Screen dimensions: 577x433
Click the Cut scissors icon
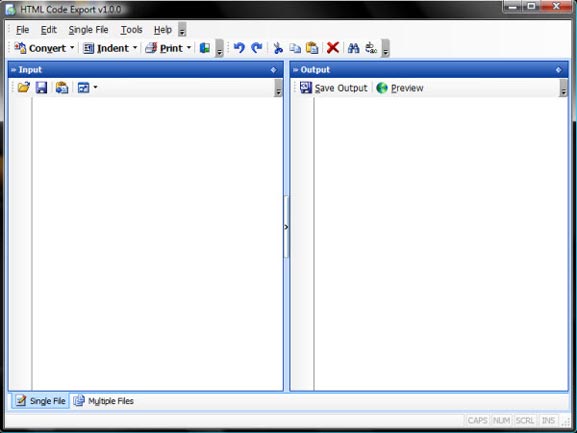pos(278,48)
